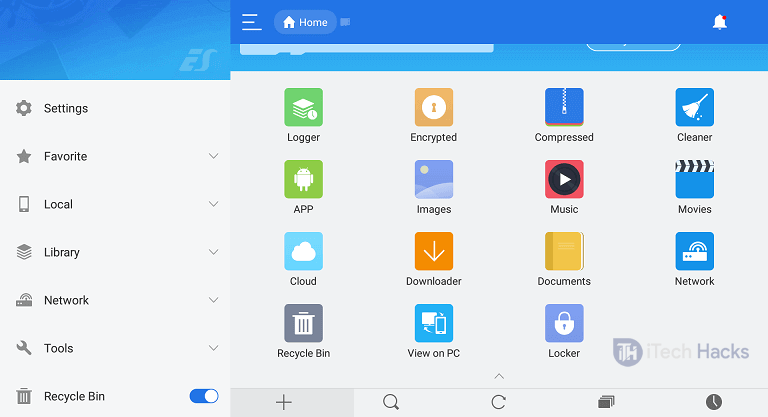768x417 pixels.
Task: Open the Movies clapperboard icon
Action: [694, 179]
